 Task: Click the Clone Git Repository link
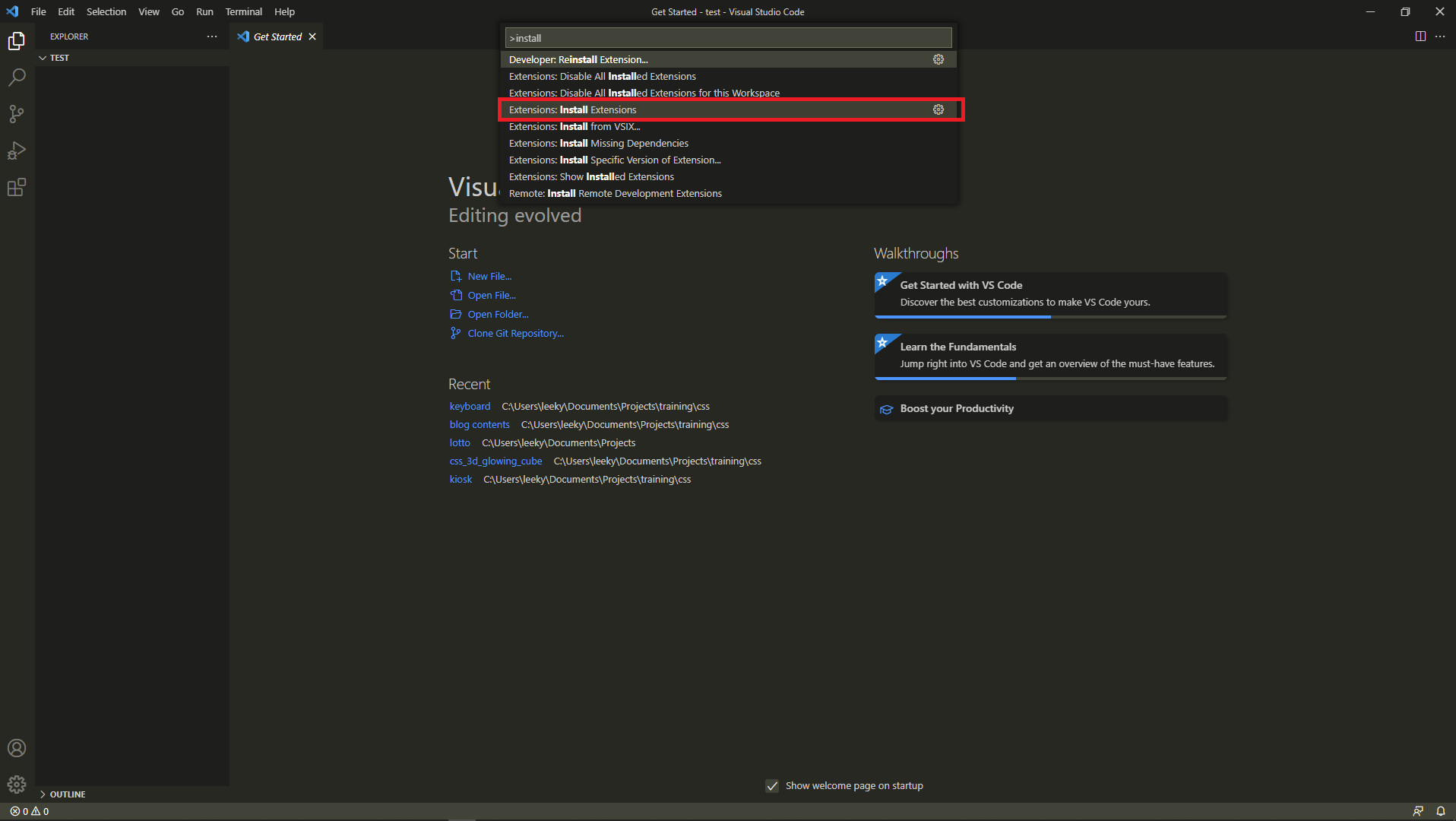pyautogui.click(x=515, y=333)
